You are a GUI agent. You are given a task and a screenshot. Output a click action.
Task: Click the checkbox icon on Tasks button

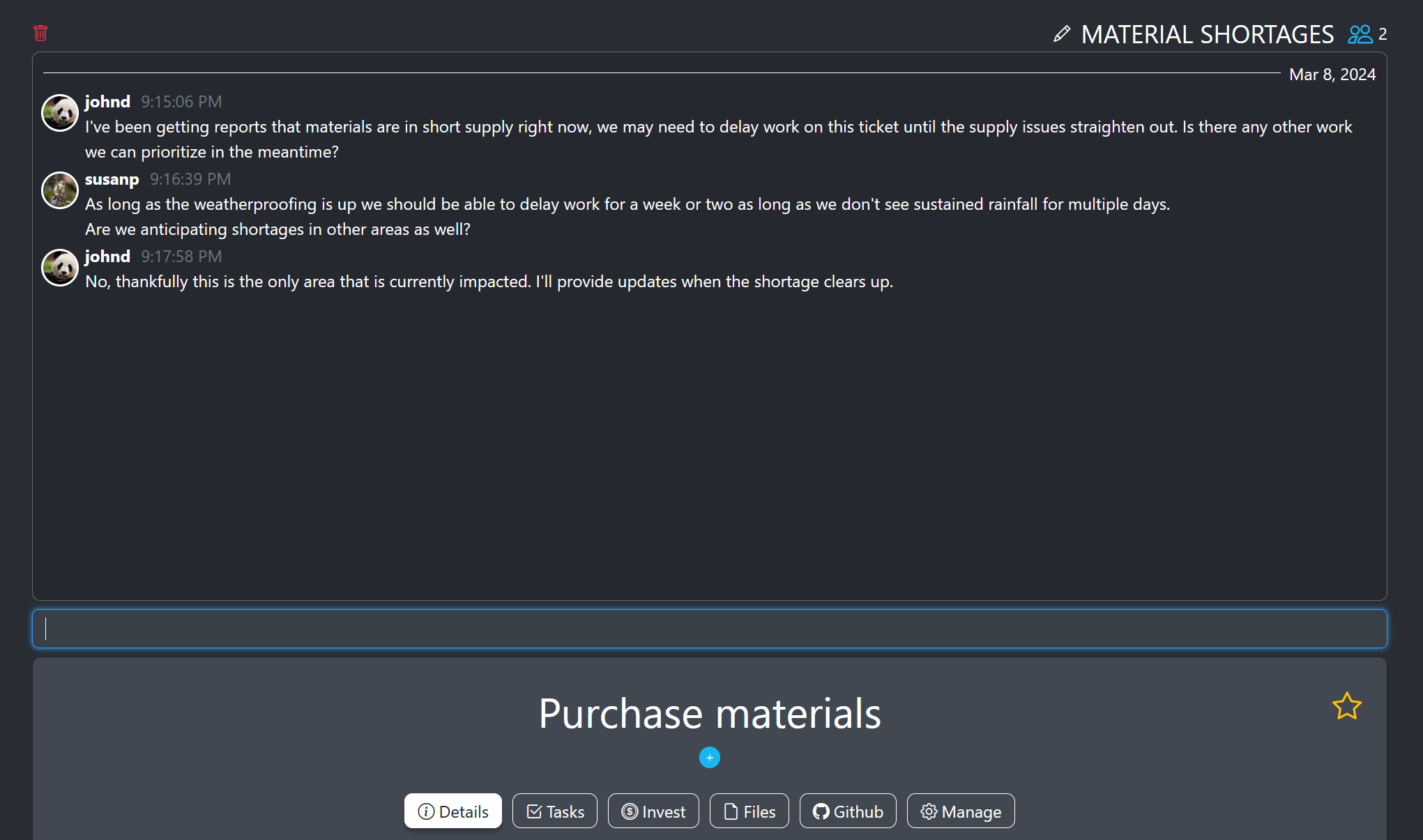pos(534,811)
